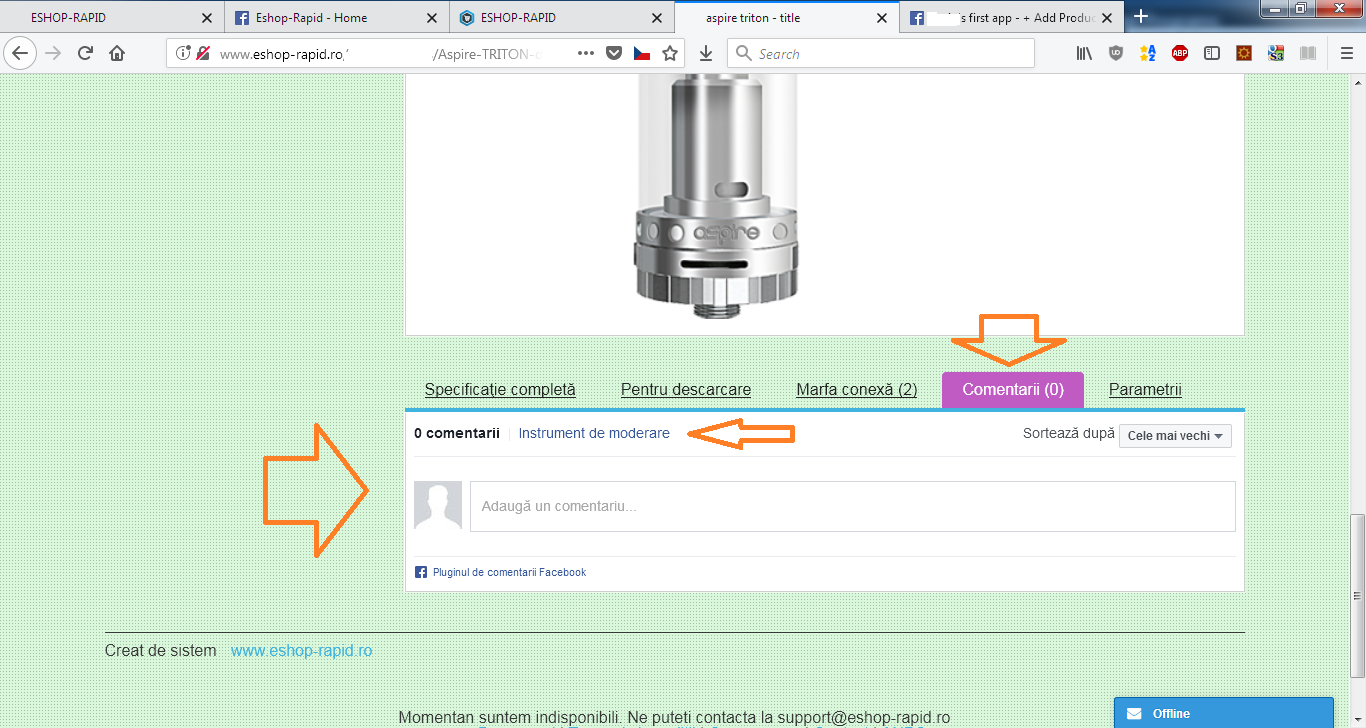This screenshot has width=1366, height=728.
Task: Open the browser home page
Action: click(x=117, y=54)
